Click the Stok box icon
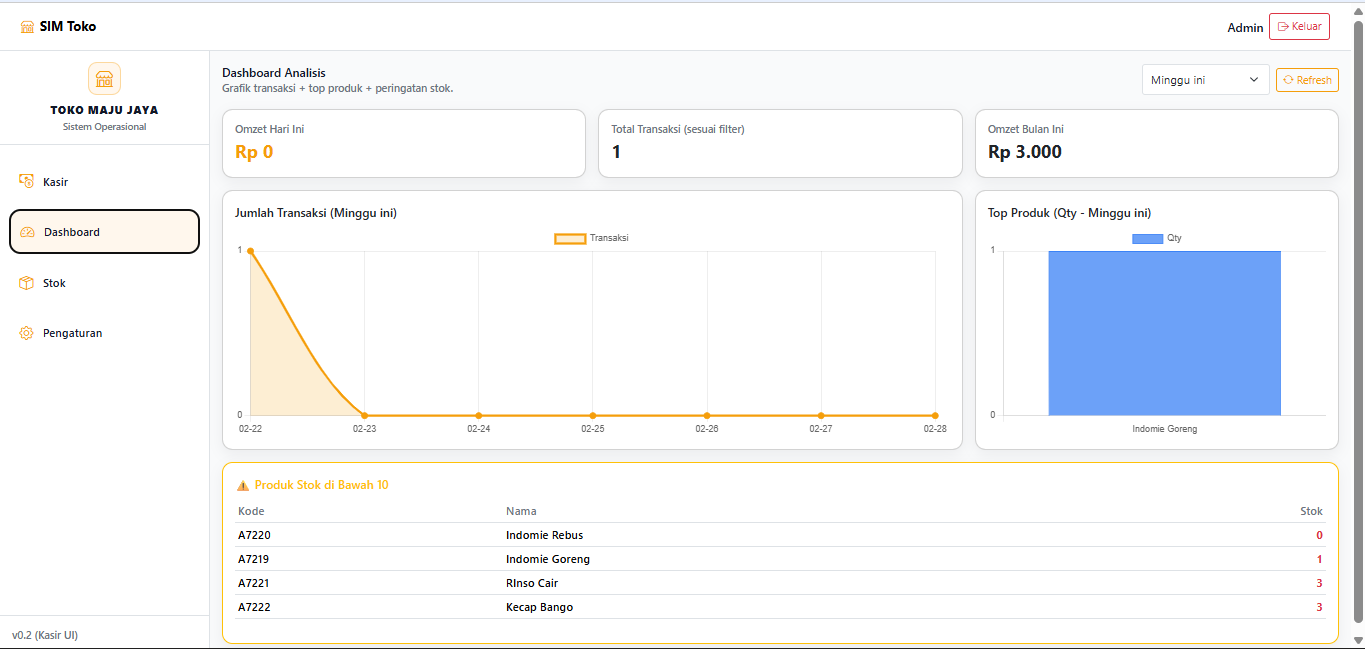1365x649 pixels. pos(27,283)
